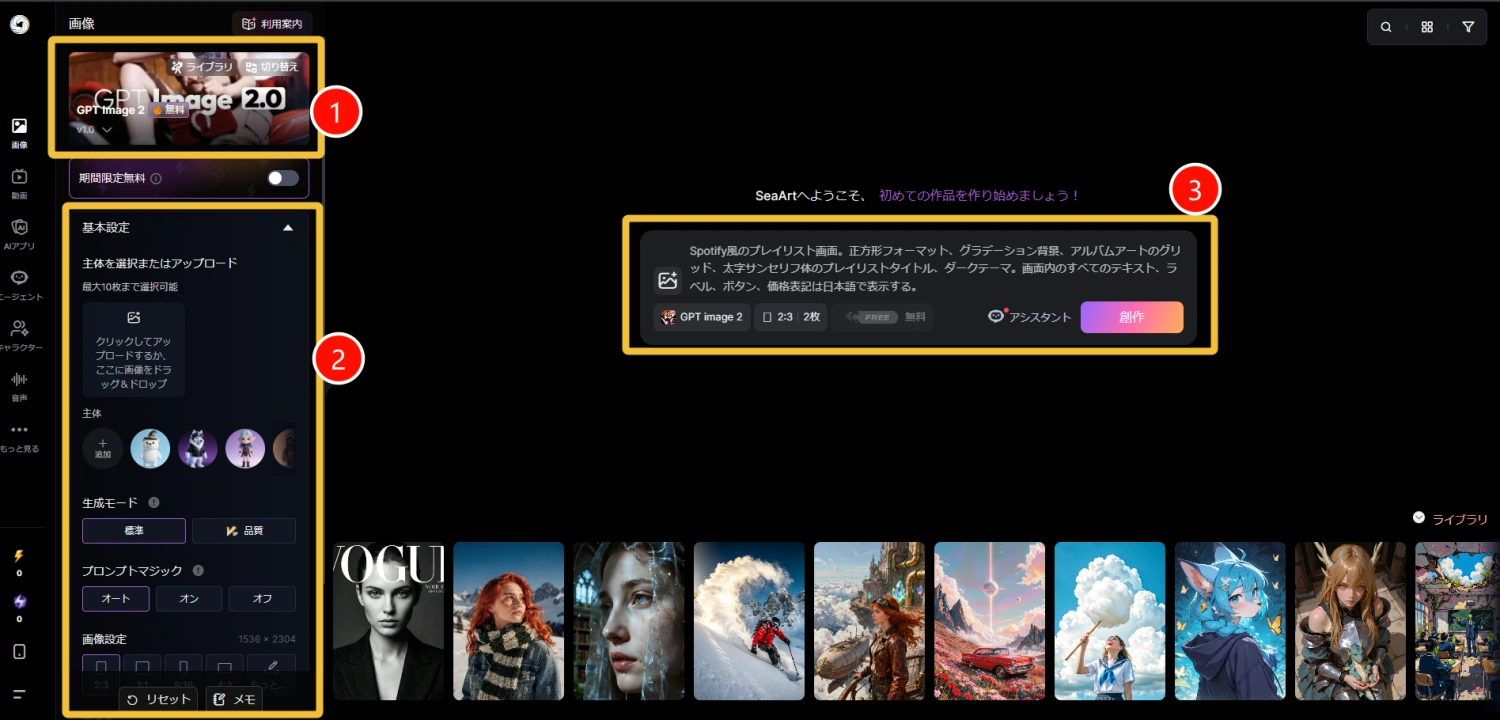Open the snowboarder in red jacket thumbnail
This screenshot has height=720, width=1500.
click(749, 621)
